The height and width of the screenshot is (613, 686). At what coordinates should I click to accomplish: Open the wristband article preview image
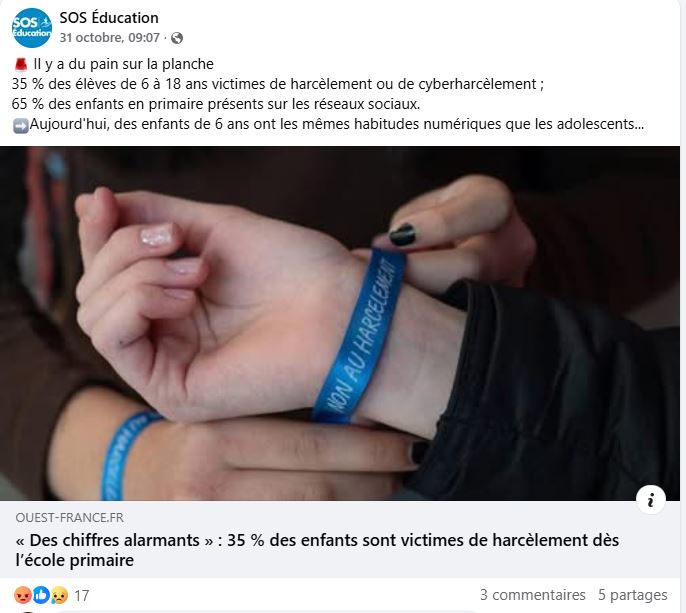pos(340,323)
